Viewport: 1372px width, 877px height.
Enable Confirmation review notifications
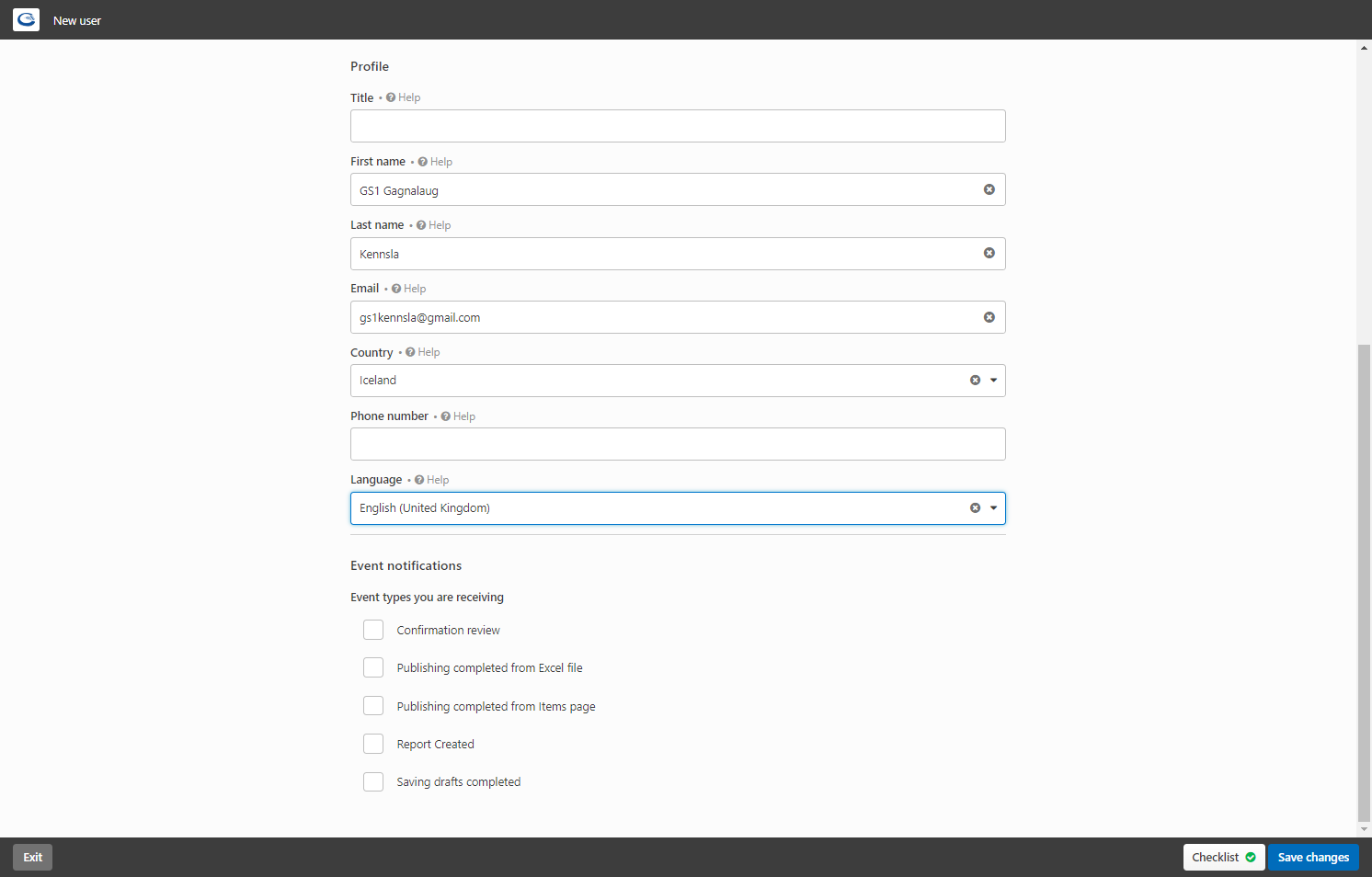point(373,630)
